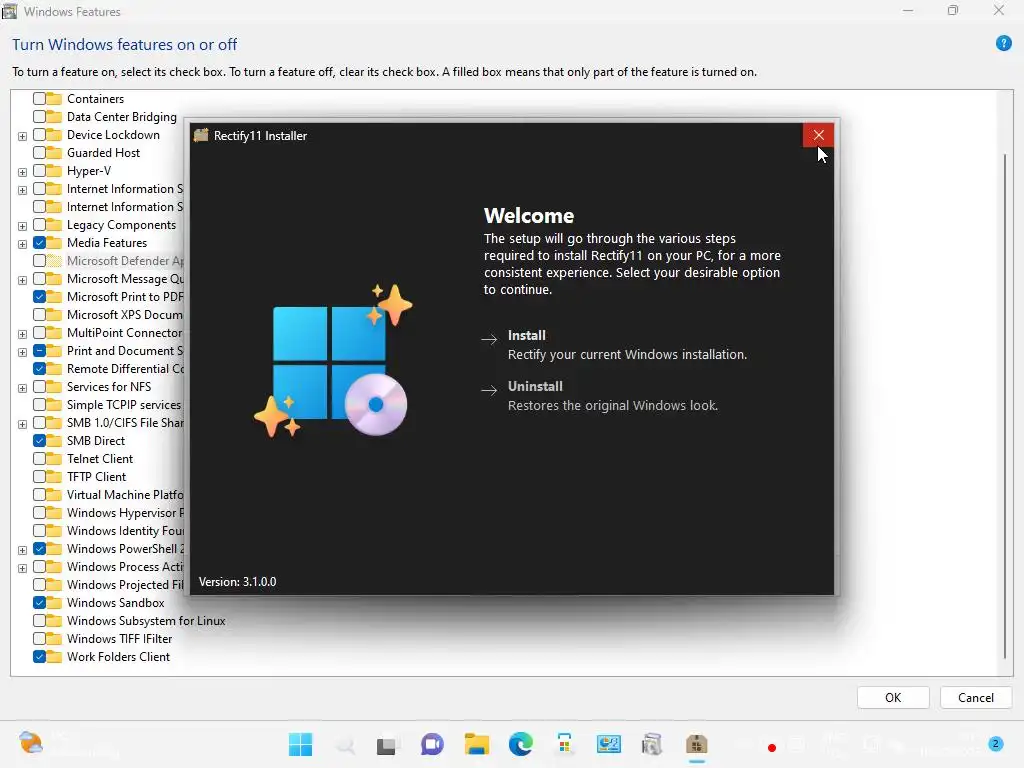Open Task View on the taskbar
Screen dimensions: 1024x768
point(387,745)
